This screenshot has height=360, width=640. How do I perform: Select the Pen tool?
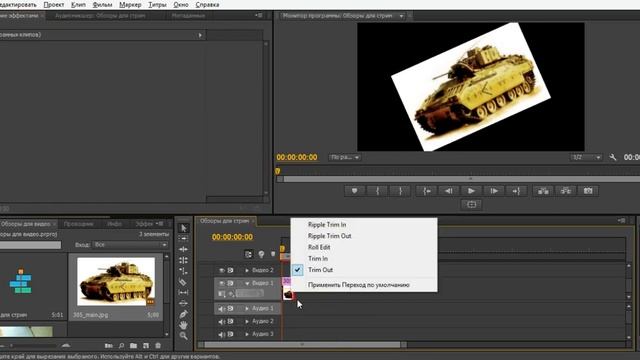(x=183, y=314)
